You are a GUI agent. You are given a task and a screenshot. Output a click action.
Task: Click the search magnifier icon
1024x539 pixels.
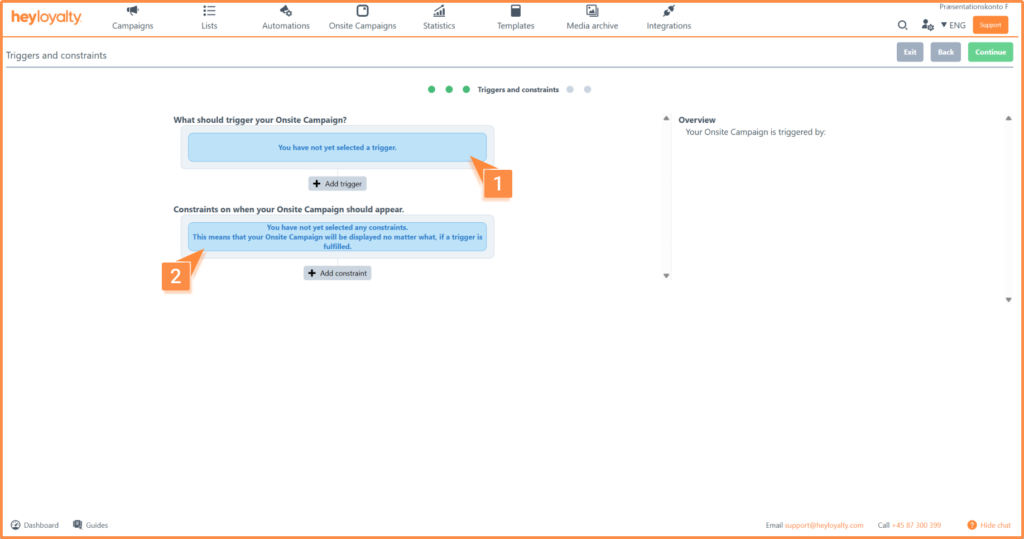(903, 25)
